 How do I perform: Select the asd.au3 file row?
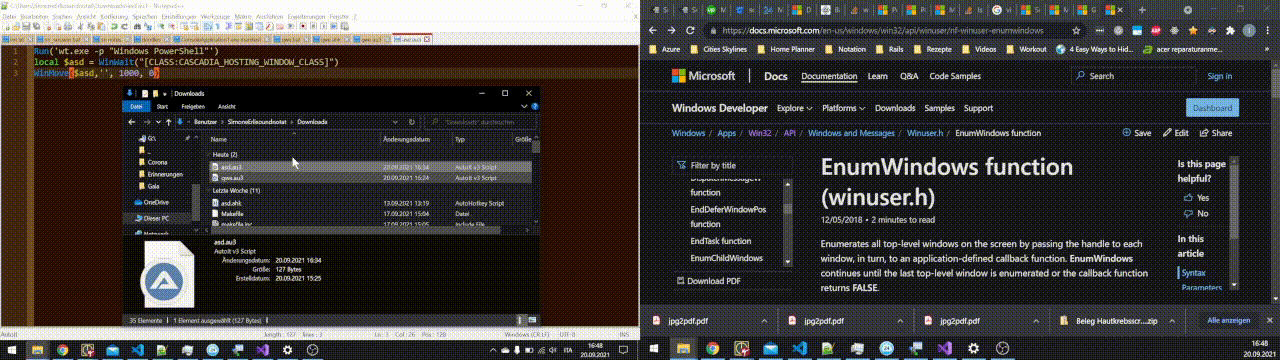pyautogui.click(x=370, y=166)
